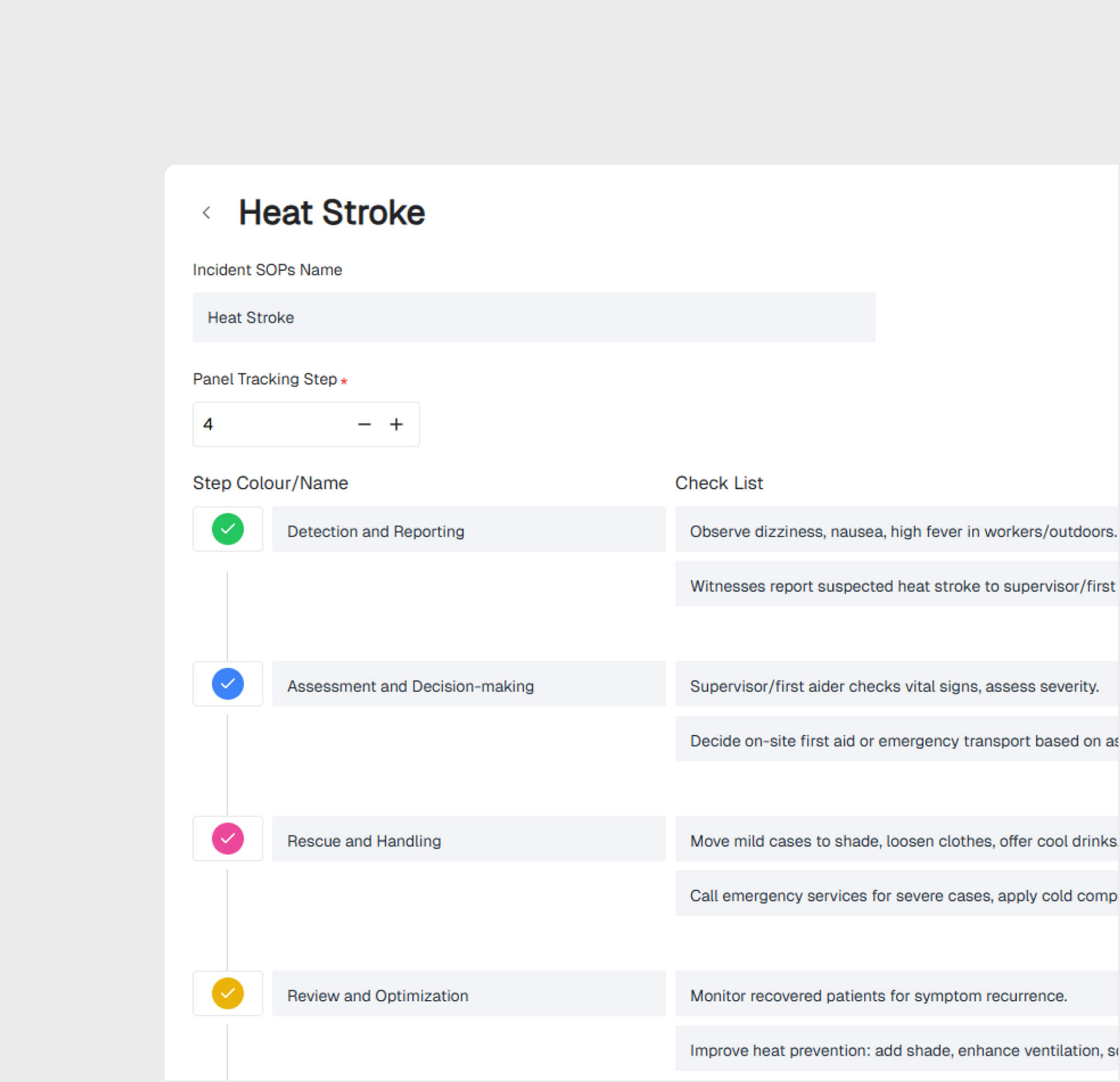Click the red required asterisk beside Panel Tracking Step
This screenshot has height=1082, width=1120.
click(344, 380)
